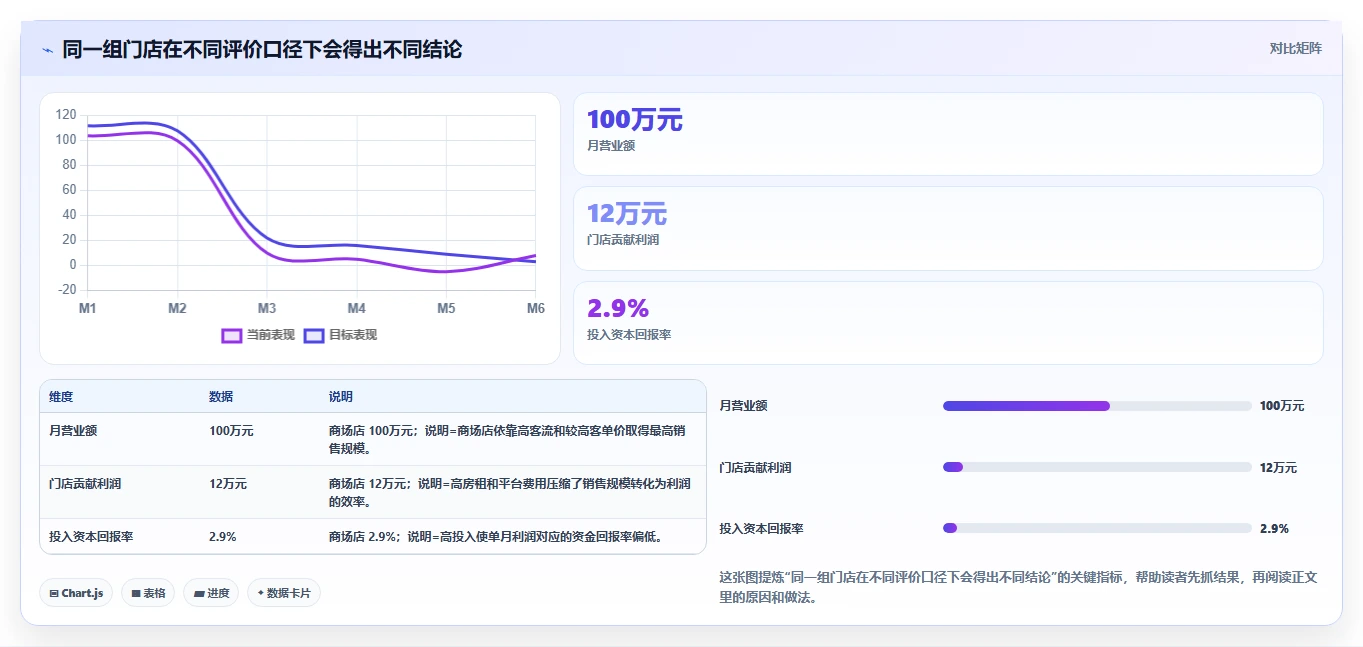Click the 数据 column header
This screenshot has height=647, width=1363.
point(221,397)
